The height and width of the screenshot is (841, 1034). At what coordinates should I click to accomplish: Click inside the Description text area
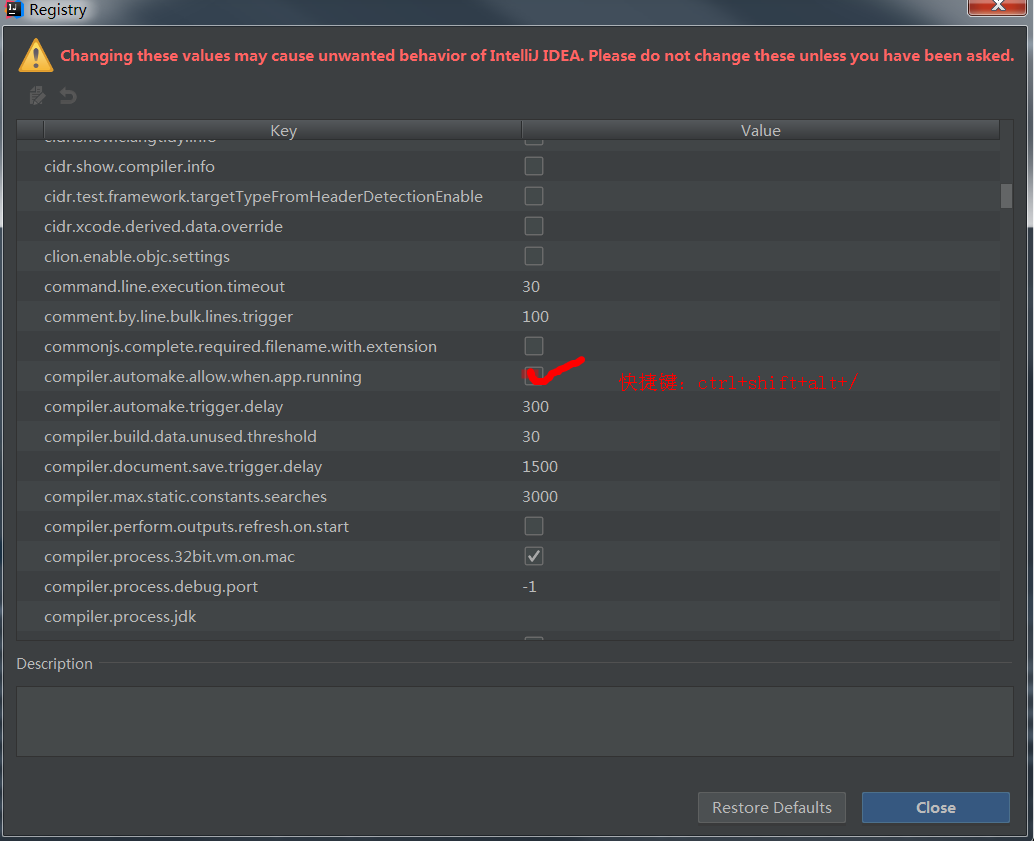pyautogui.click(x=514, y=721)
